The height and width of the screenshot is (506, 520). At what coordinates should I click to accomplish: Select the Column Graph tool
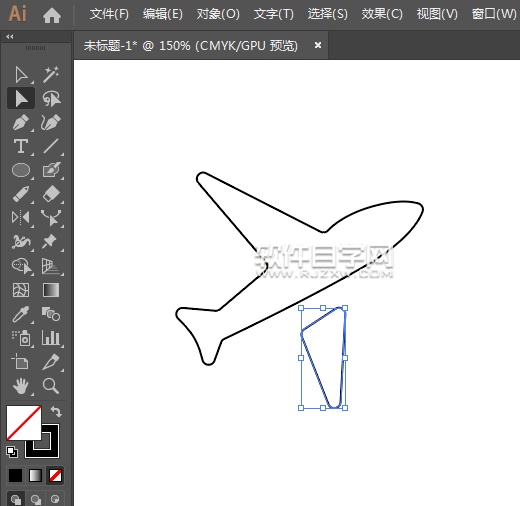pyautogui.click(x=51, y=338)
